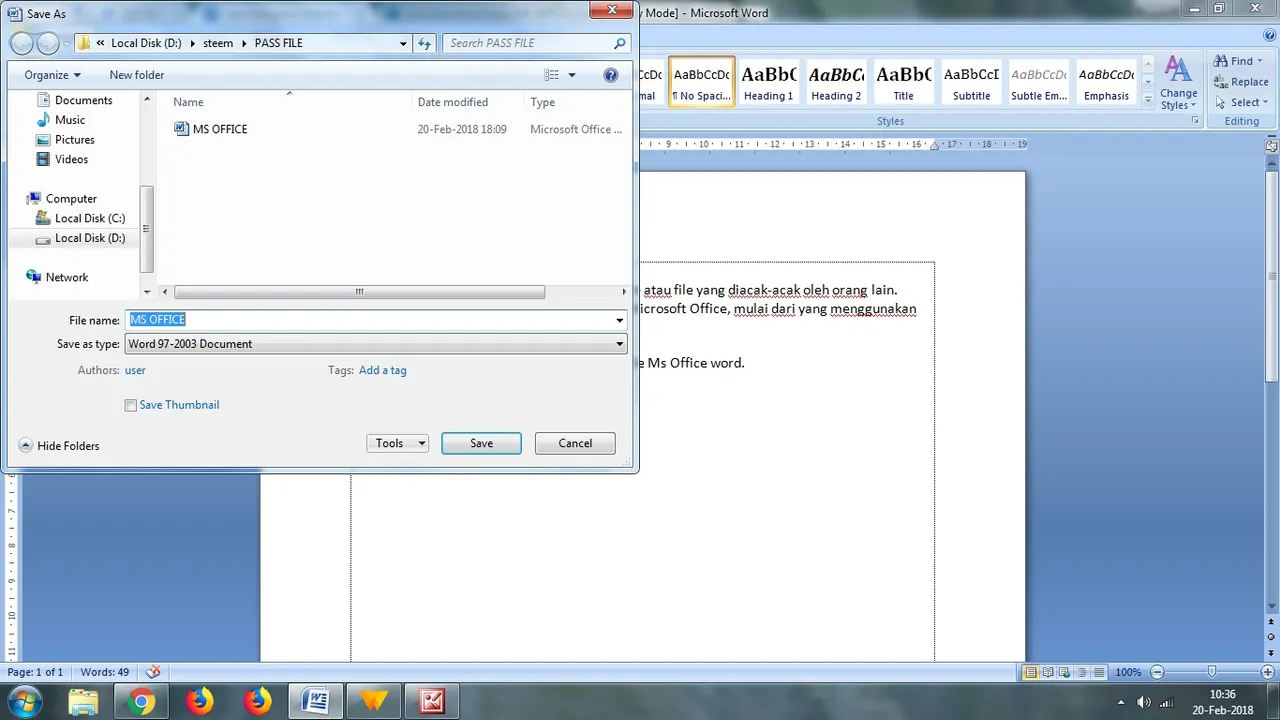Screen dimensions: 1280x720
Task: Click the Change your view icon
Action: (552, 75)
